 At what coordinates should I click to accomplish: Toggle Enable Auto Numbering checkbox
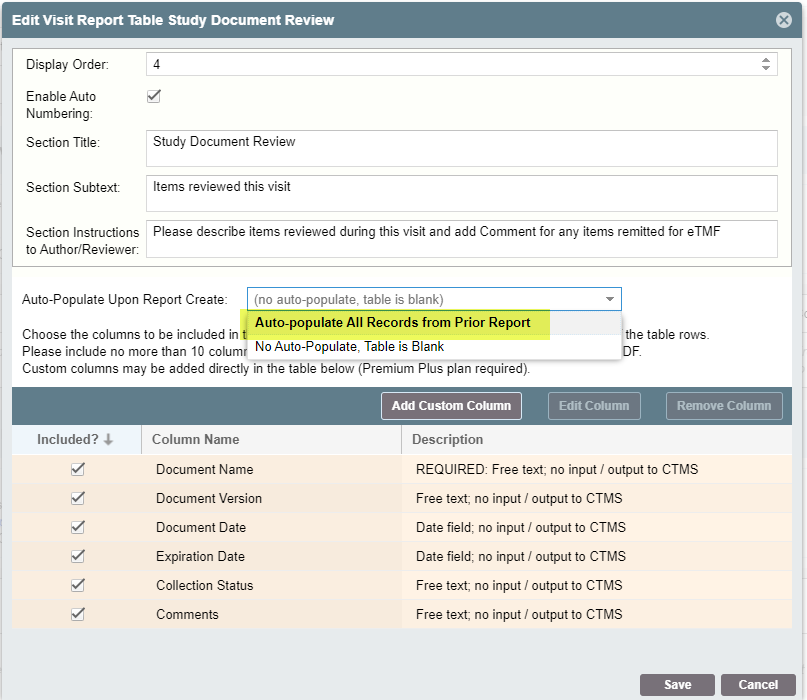coord(154,96)
